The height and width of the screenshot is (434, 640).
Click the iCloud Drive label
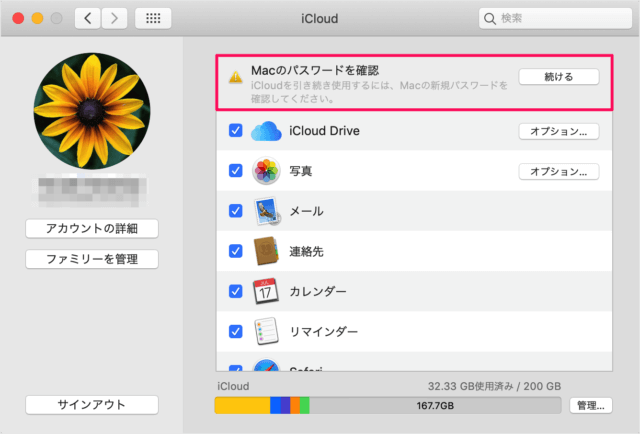click(324, 131)
